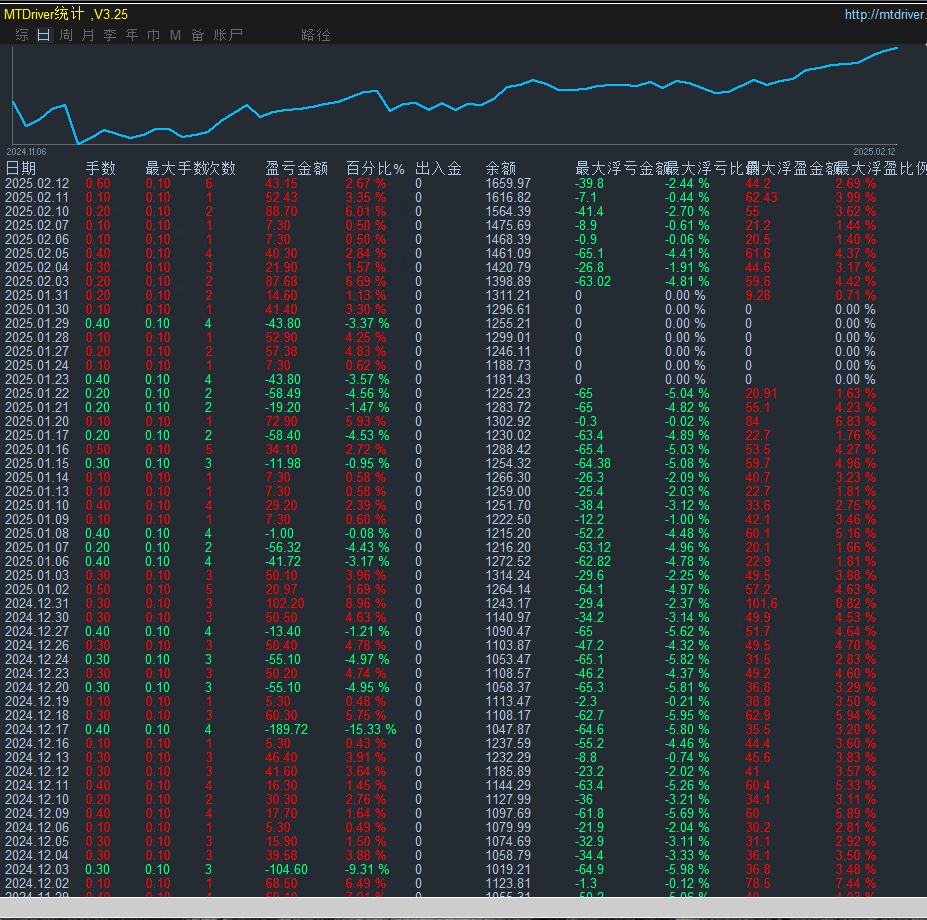Image resolution: width=927 pixels, height=920 pixels.
Task: Click the 出入金 column header
Action: [x=438, y=169]
